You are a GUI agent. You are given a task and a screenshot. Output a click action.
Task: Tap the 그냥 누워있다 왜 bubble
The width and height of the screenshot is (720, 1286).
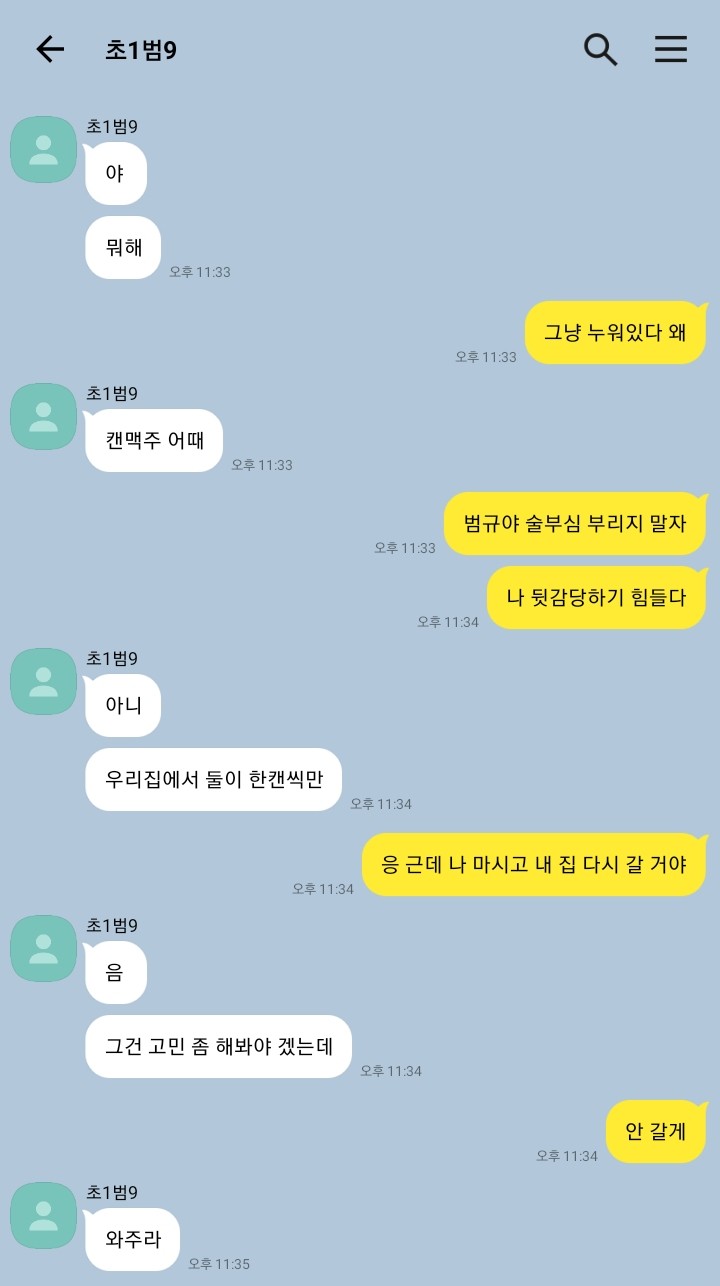(x=615, y=332)
